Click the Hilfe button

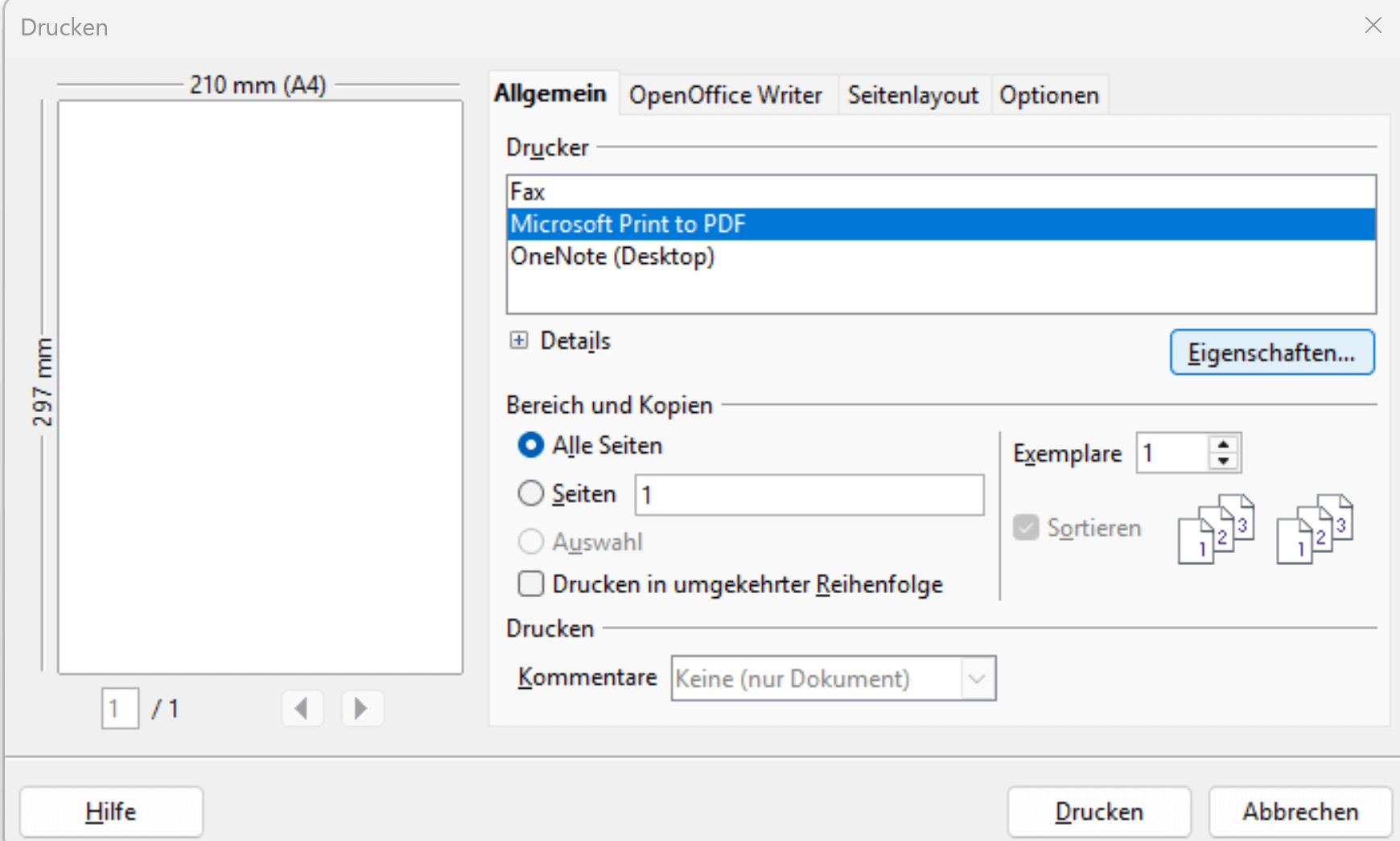coord(111,811)
